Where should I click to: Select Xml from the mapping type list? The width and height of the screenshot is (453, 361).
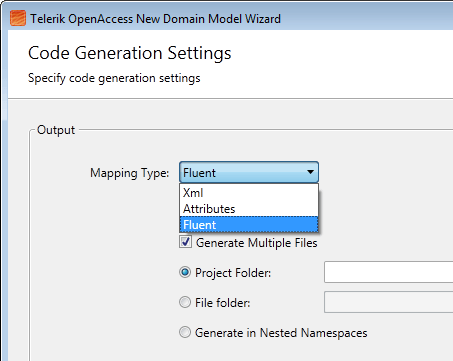click(x=249, y=193)
